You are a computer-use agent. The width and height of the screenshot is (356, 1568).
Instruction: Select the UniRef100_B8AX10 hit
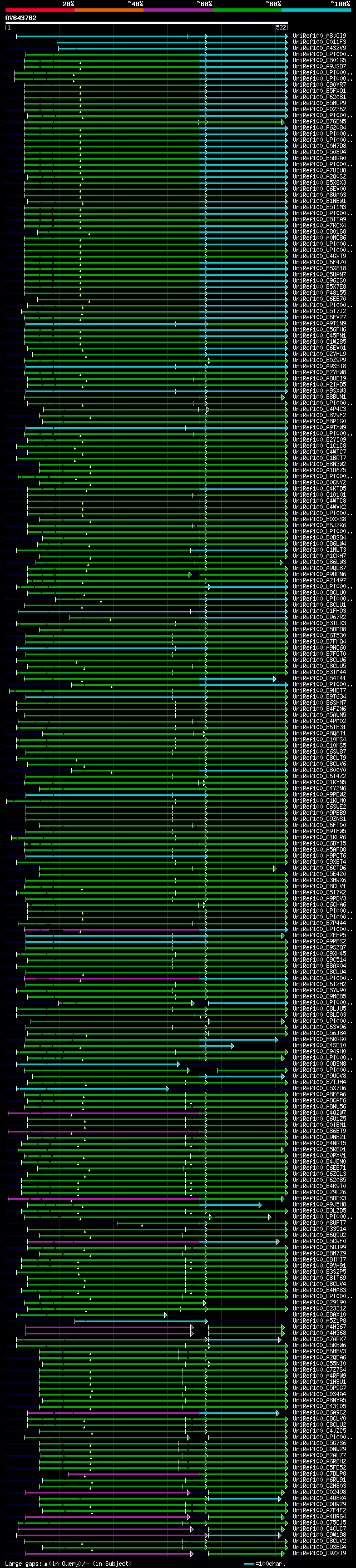click(319, 1315)
